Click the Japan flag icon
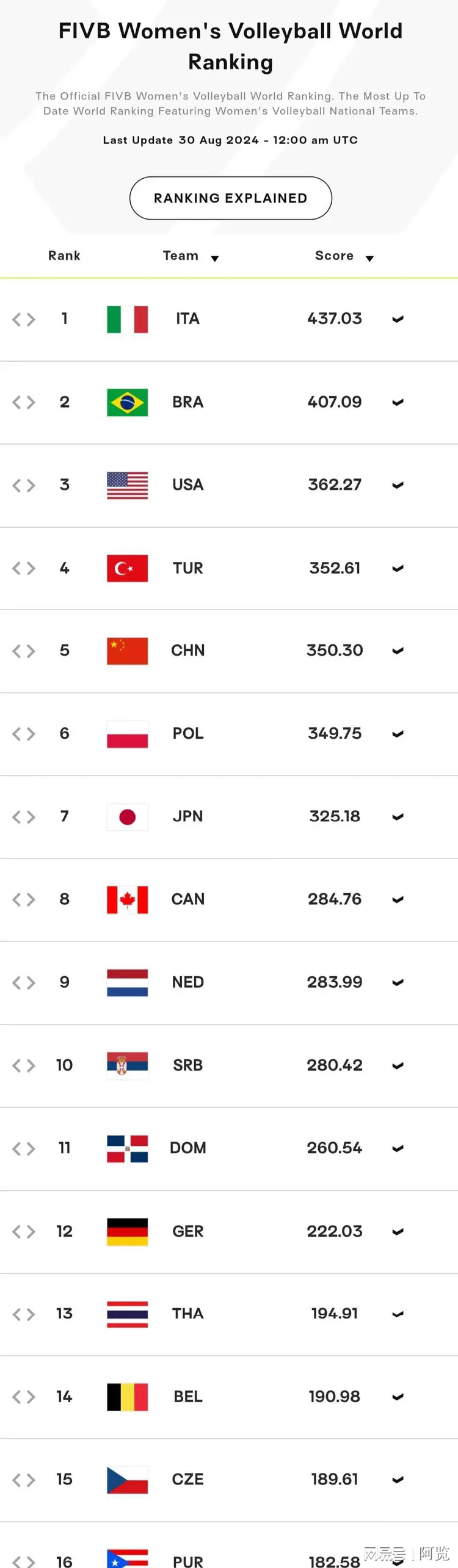Viewport: 458px width, 1568px height. tap(127, 817)
